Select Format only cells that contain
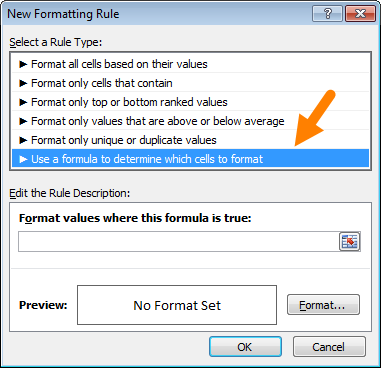This screenshot has width=381, height=368. [191, 83]
